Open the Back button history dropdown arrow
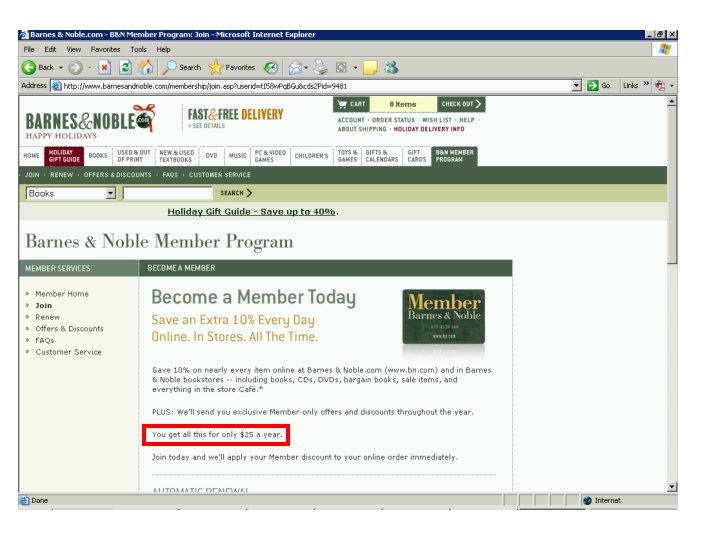 [x=61, y=68]
